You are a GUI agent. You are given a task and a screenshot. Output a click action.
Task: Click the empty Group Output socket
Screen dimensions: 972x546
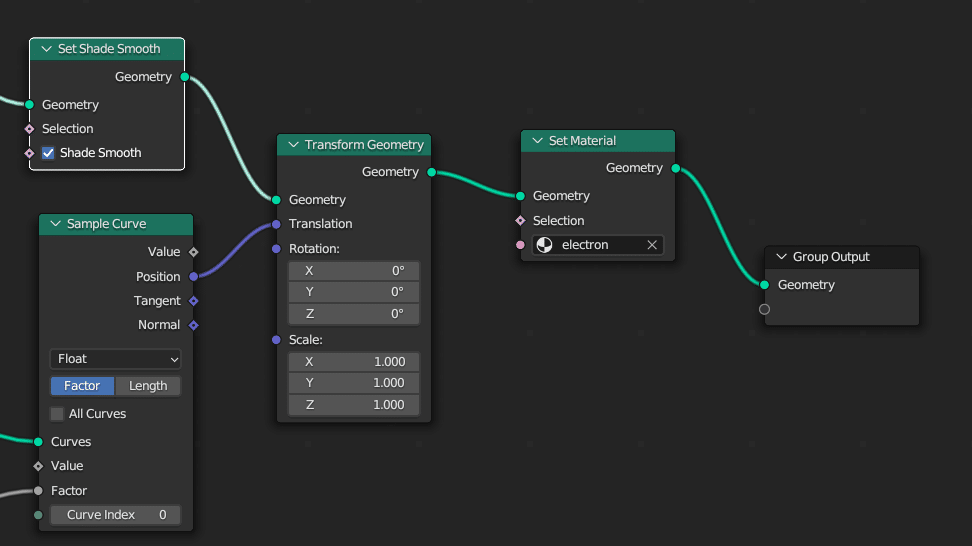[x=765, y=309]
